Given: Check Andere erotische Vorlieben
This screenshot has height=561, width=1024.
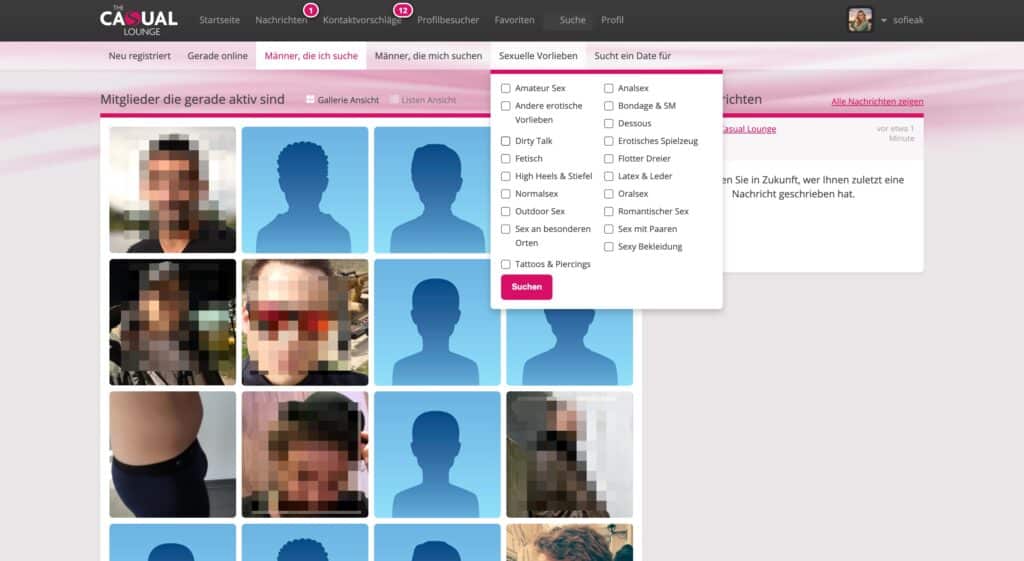Looking at the screenshot, I should (x=505, y=106).
